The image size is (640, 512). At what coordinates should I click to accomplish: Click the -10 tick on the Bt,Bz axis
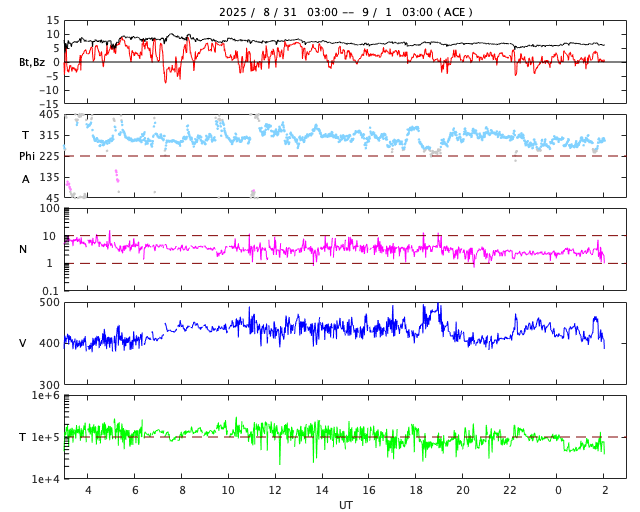pos(49,90)
